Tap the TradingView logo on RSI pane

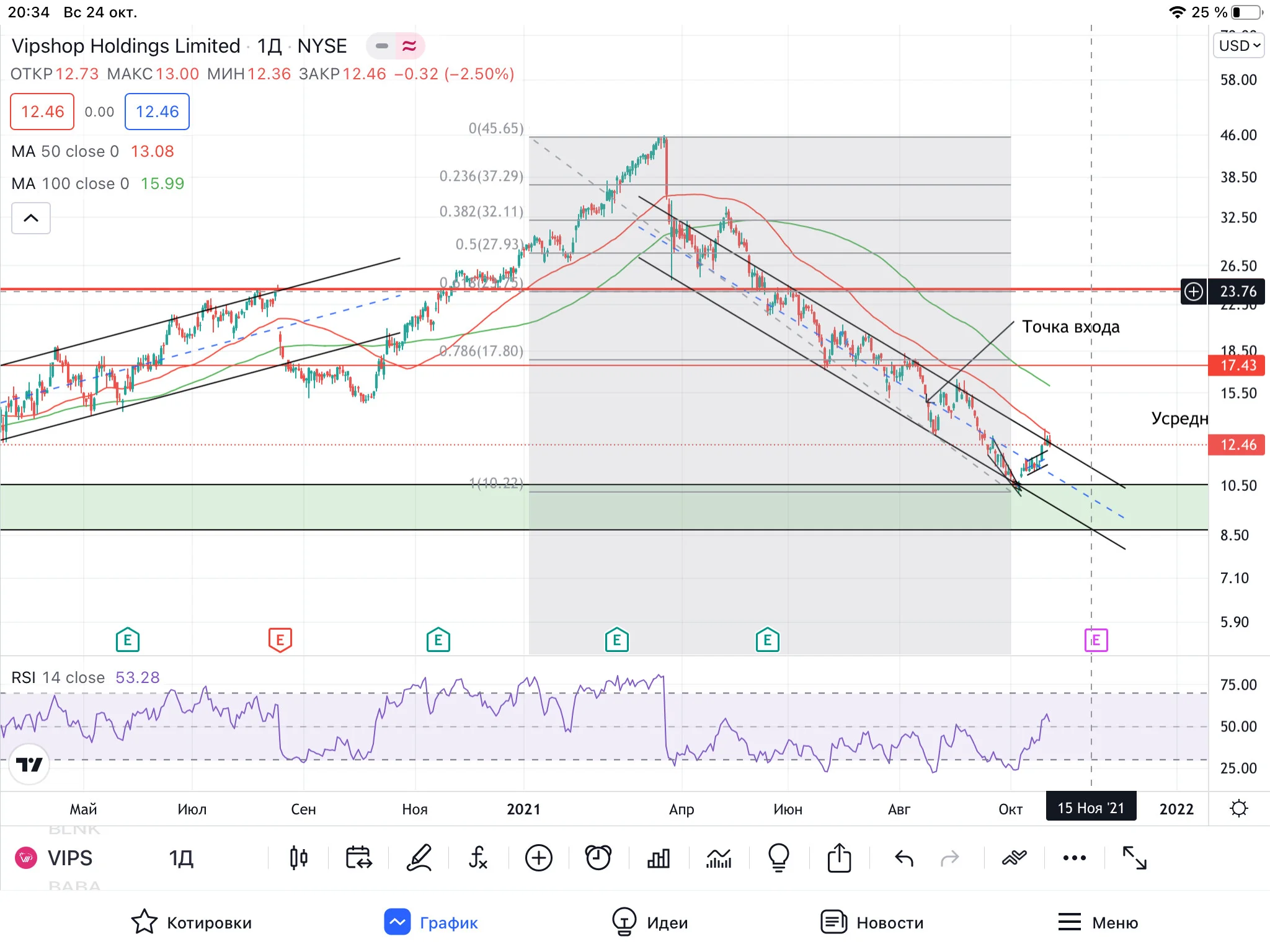[x=29, y=764]
